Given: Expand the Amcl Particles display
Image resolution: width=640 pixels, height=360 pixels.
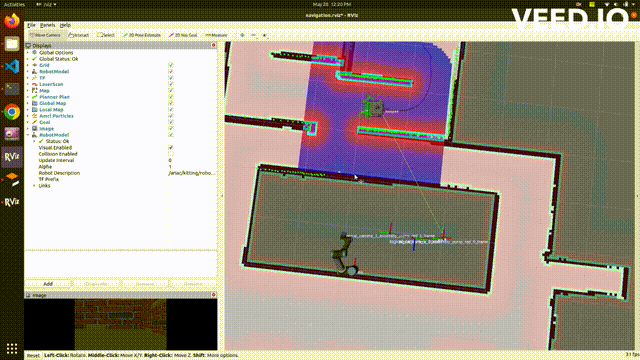Looking at the screenshot, I should coord(28,116).
